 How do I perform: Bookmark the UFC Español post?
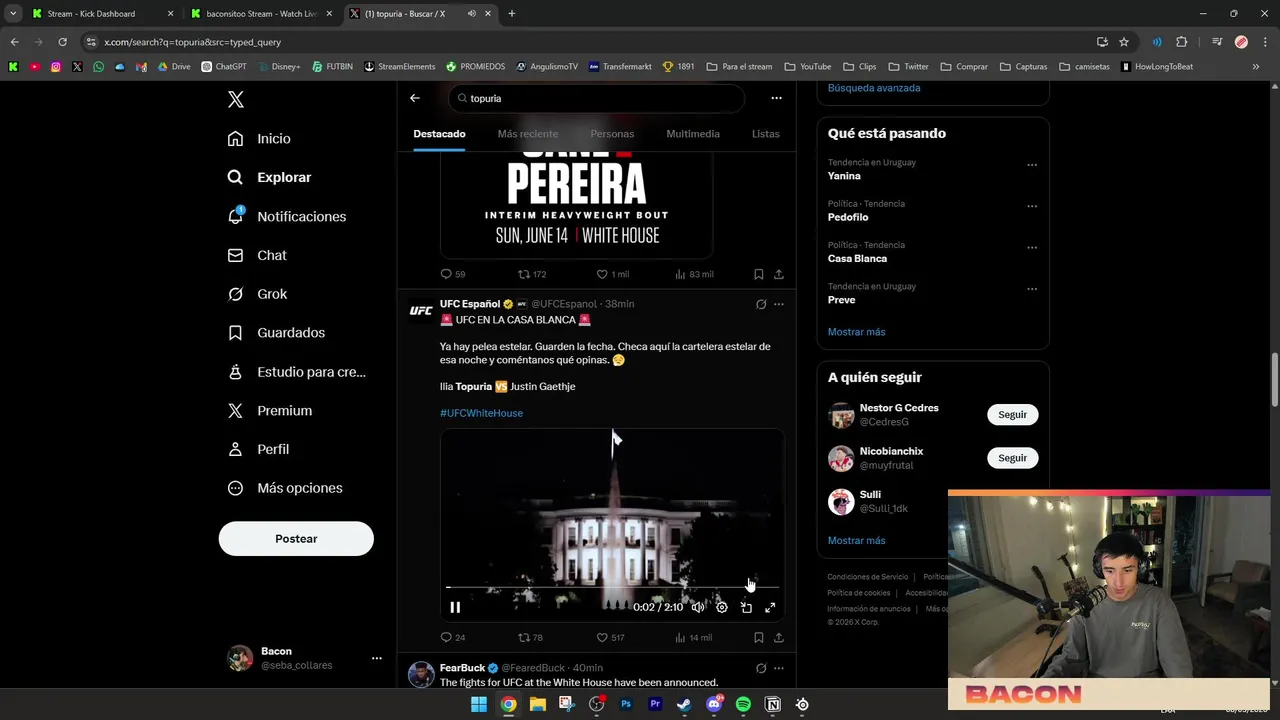[759, 637]
